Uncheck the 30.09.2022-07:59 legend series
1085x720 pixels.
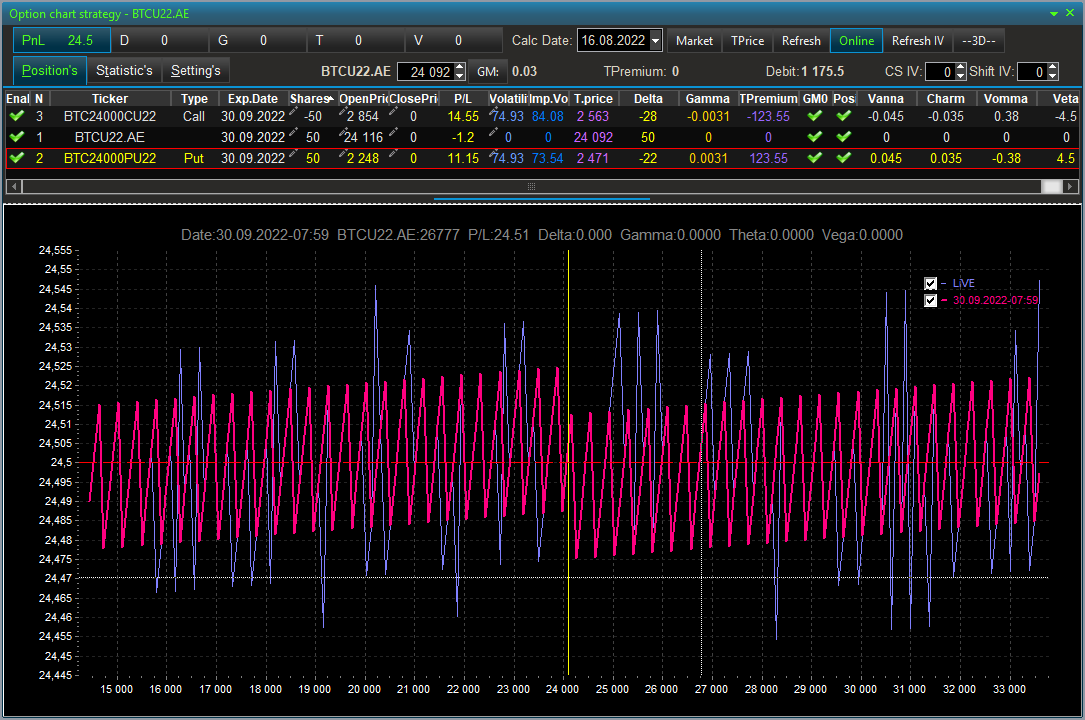(x=931, y=300)
